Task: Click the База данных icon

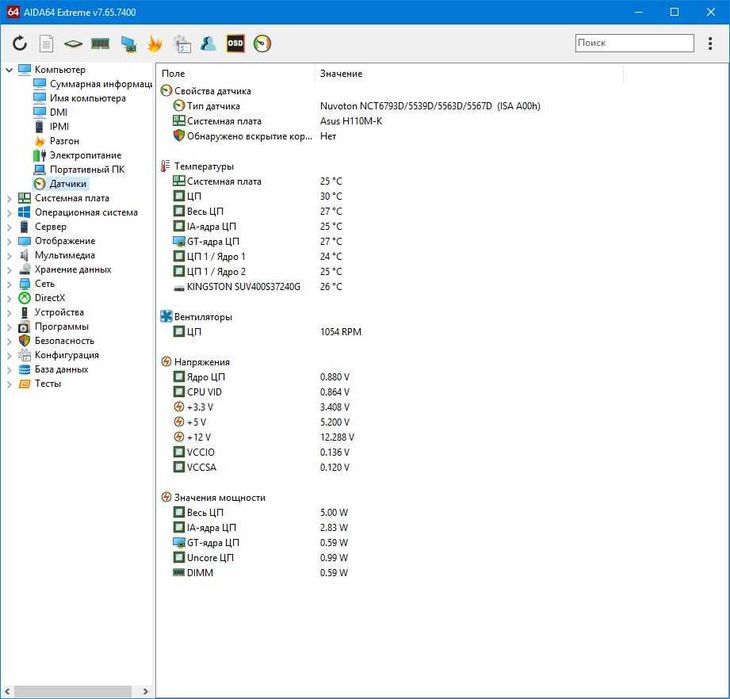Action: [x=24, y=370]
